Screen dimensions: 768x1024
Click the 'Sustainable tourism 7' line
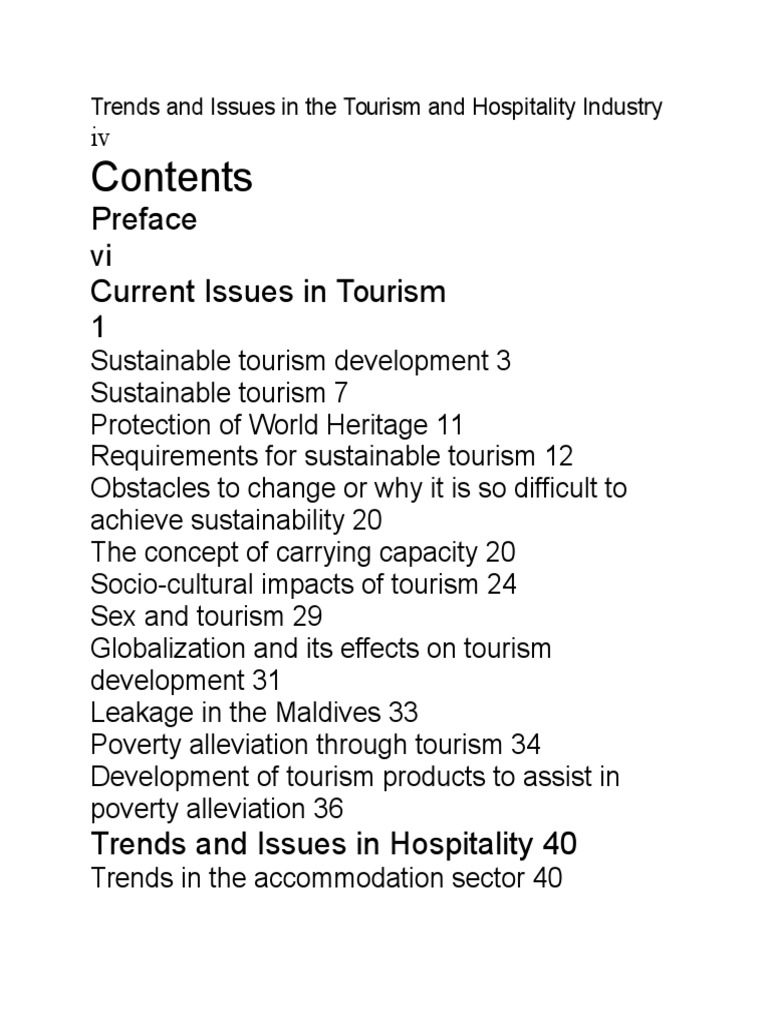pyautogui.click(x=219, y=393)
